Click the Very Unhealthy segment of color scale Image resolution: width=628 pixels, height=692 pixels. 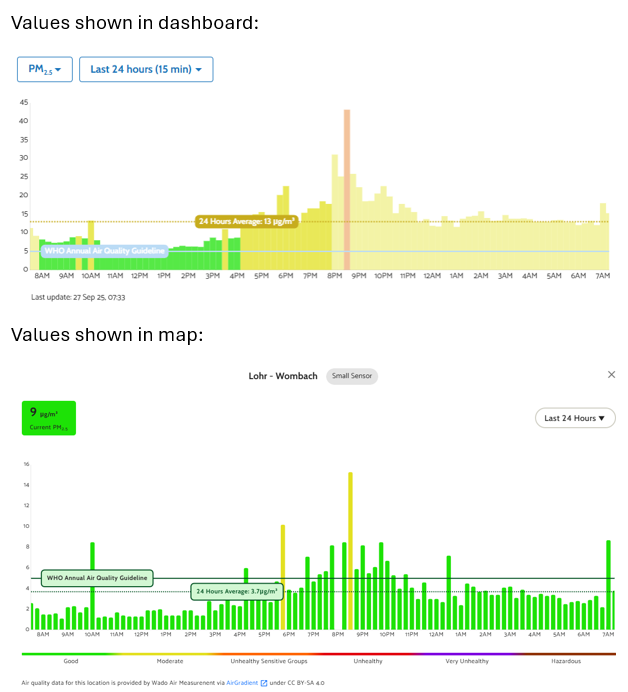(467, 655)
